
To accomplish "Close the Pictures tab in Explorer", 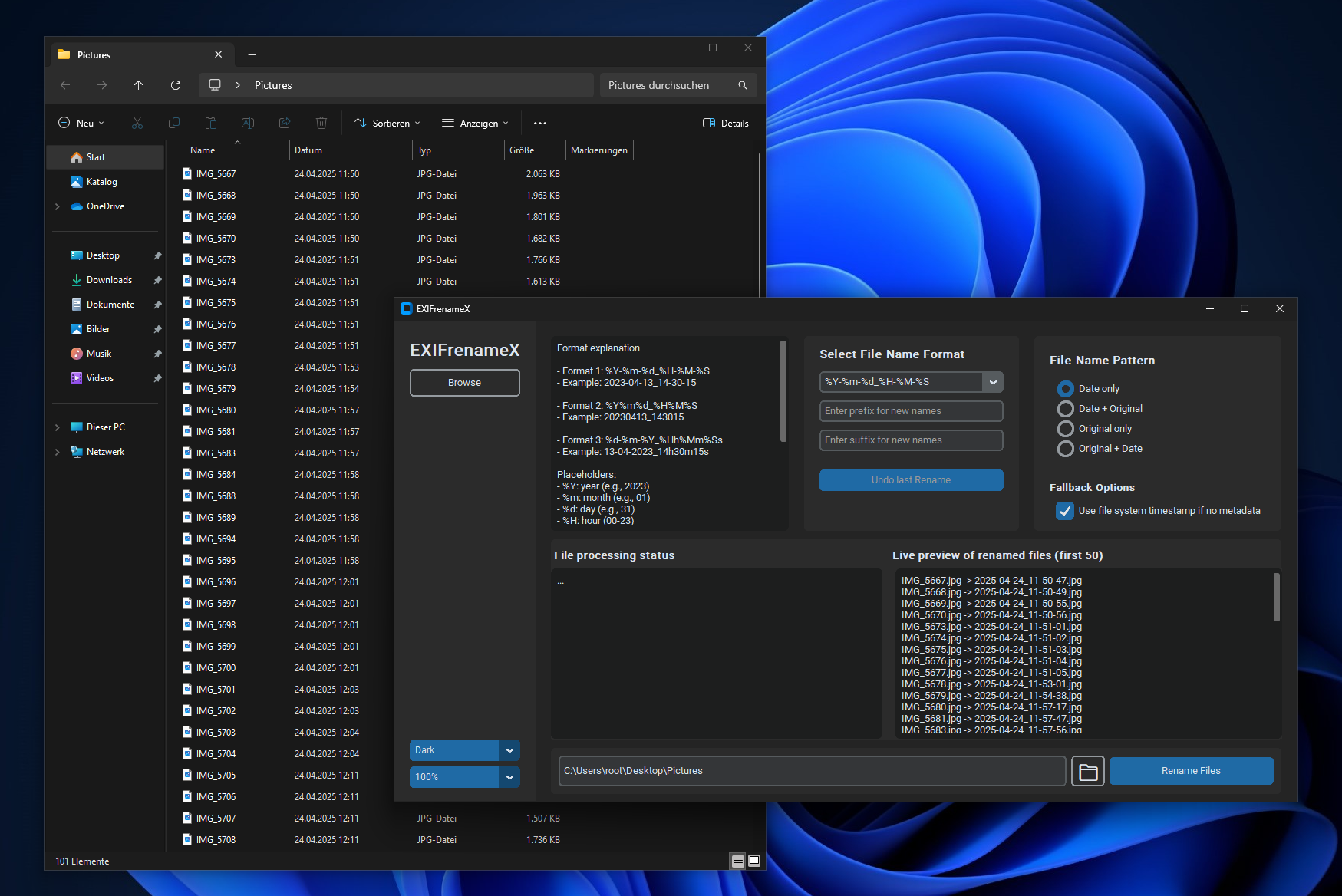I will pyautogui.click(x=219, y=54).
